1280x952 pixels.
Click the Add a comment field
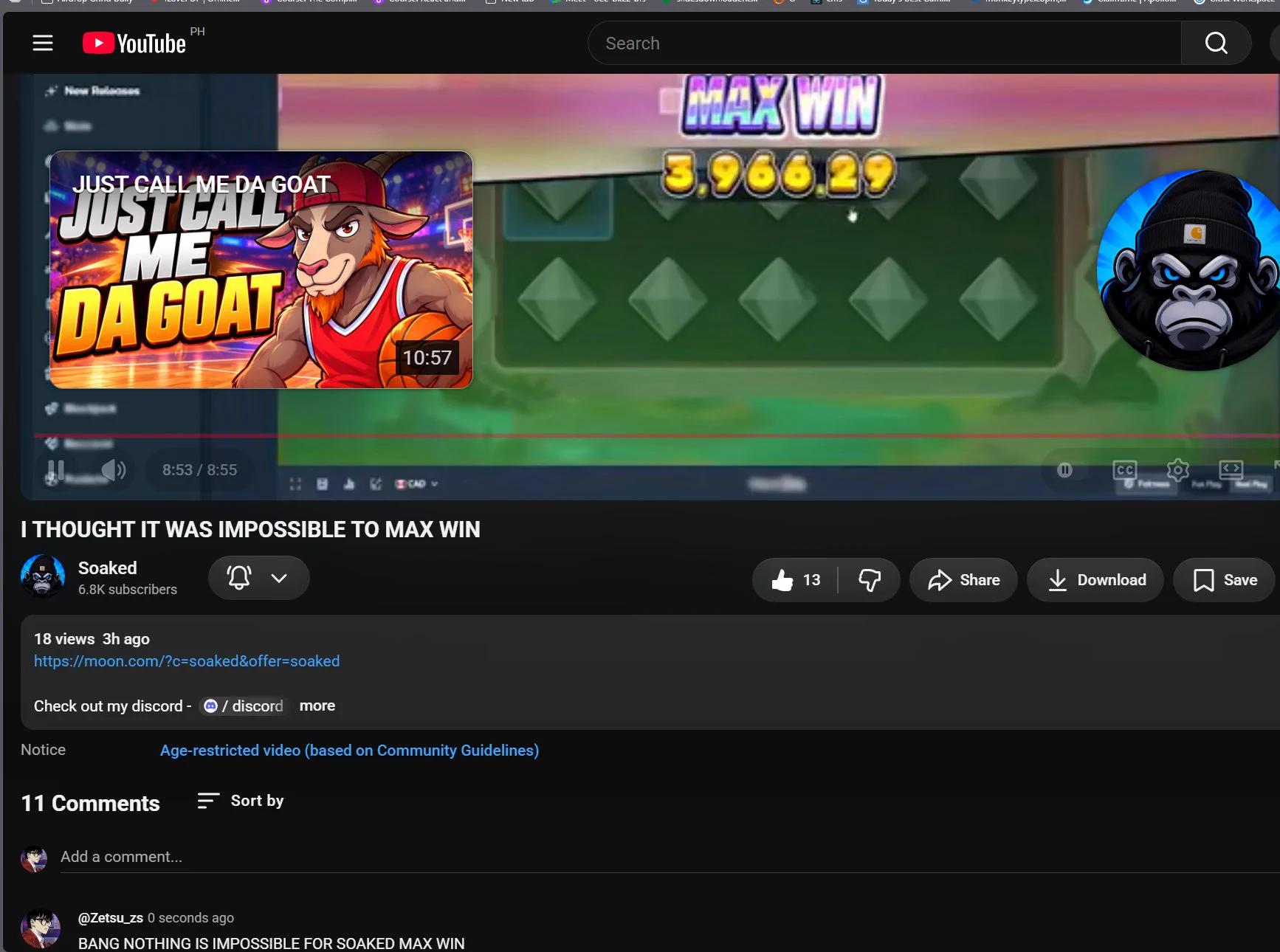tap(670, 858)
